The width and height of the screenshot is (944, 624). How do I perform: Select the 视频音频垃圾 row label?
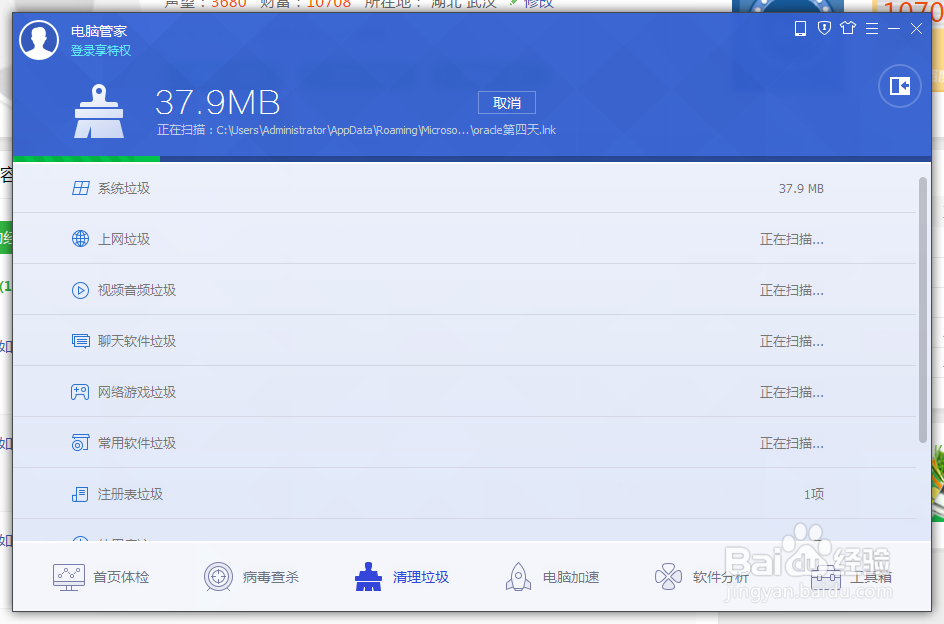pos(137,290)
